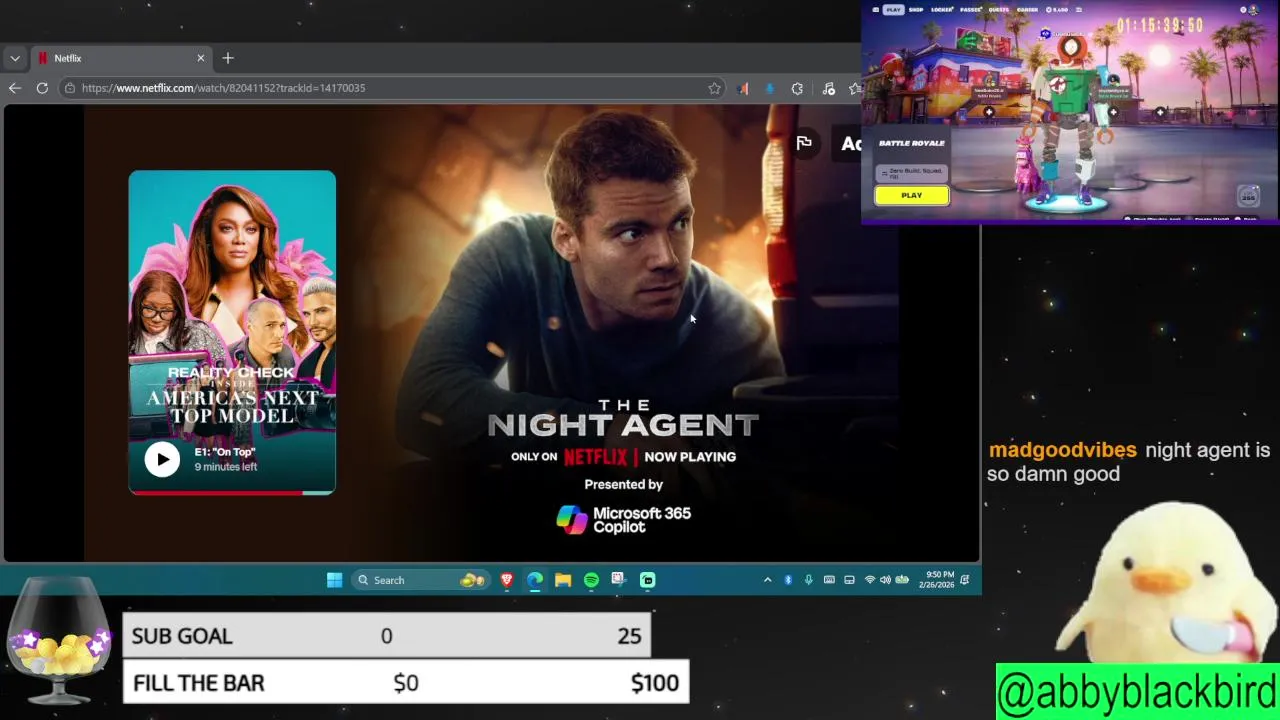Viewport: 1280px width, 720px height.
Task: Open Fortnite QUESTS tab
Action: pos(998,10)
